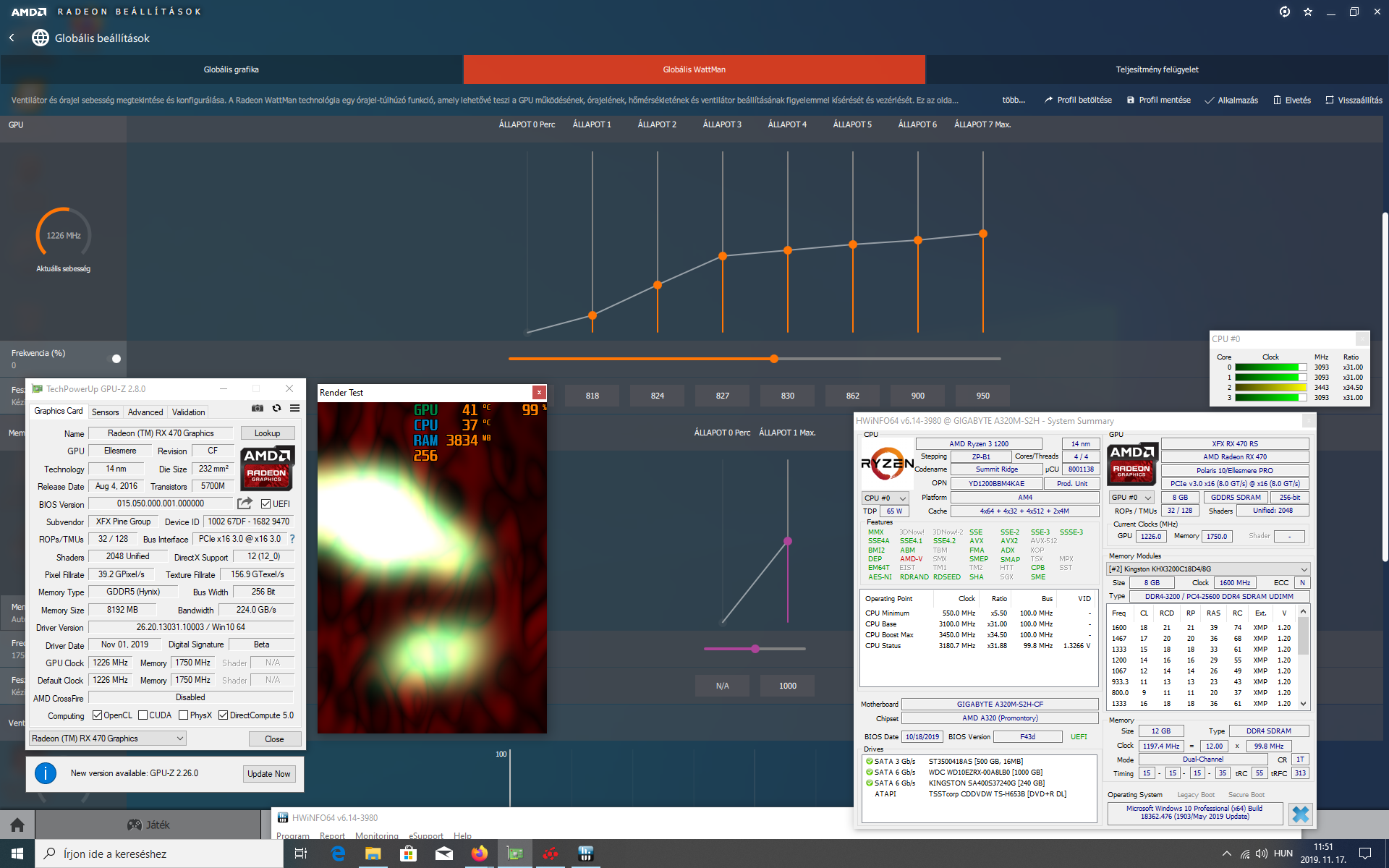Screen dimensions: 1389x868
Task: Click the volume icon in the system tray
Action: click(1262, 854)
